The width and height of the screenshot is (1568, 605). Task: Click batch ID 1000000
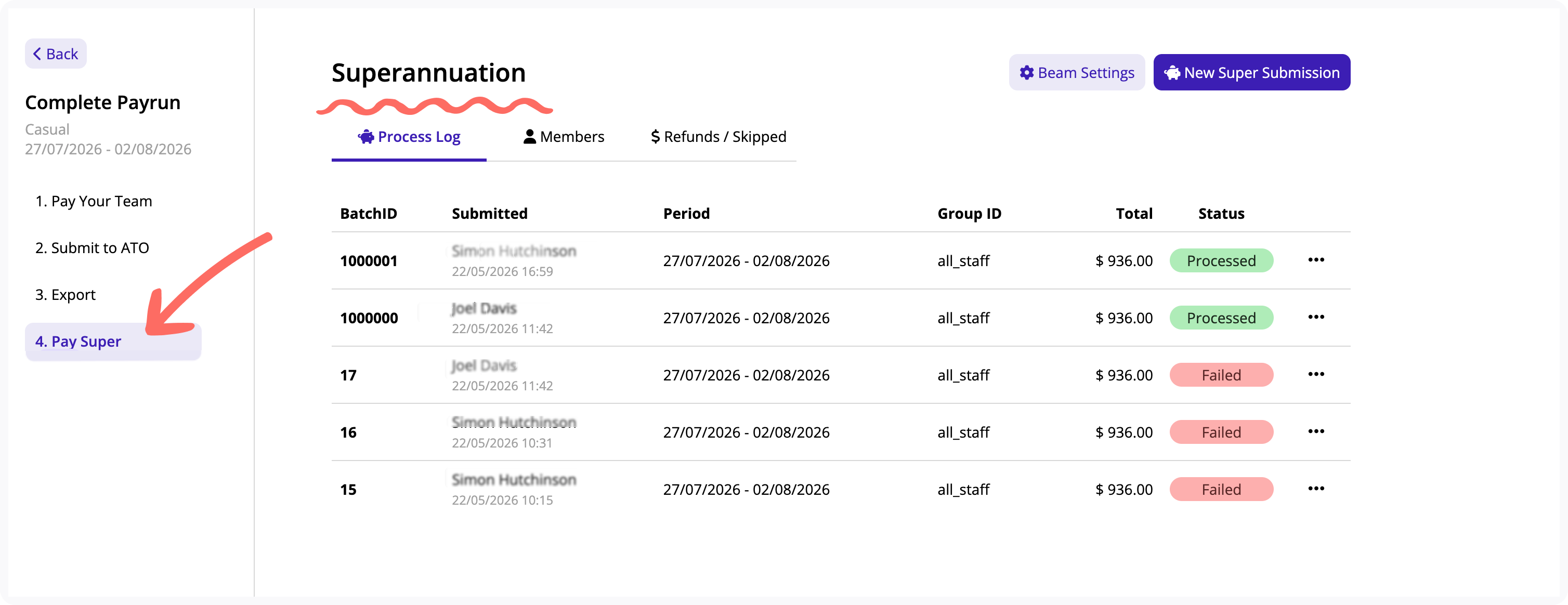pos(369,318)
